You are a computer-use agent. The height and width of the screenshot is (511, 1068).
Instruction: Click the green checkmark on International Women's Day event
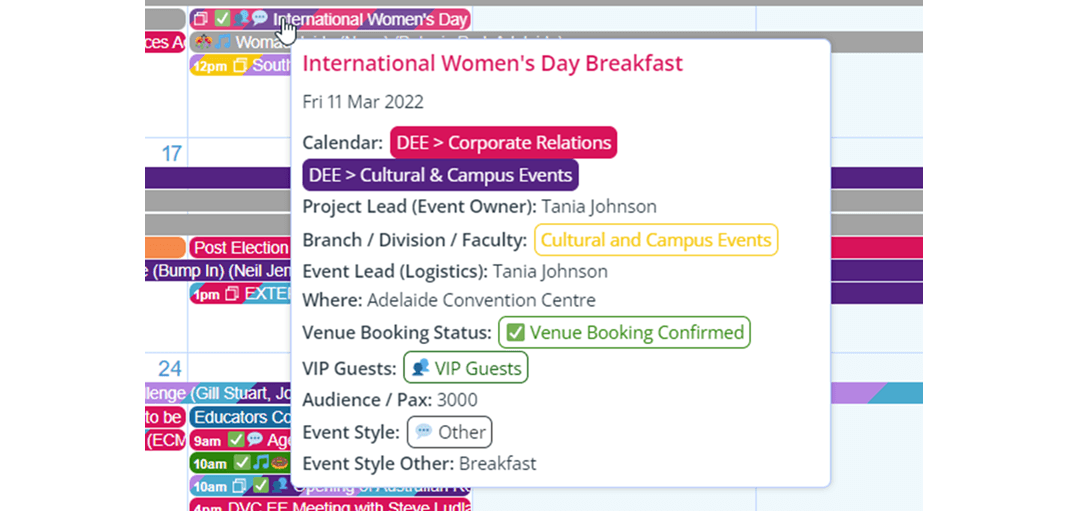(x=222, y=19)
